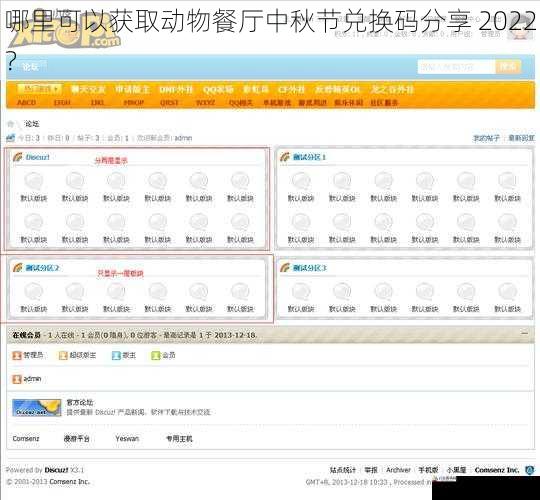The image size is (540, 500).
Task: Collapse the 在线会员 panel with the minus toggle
Action: (x=525, y=333)
